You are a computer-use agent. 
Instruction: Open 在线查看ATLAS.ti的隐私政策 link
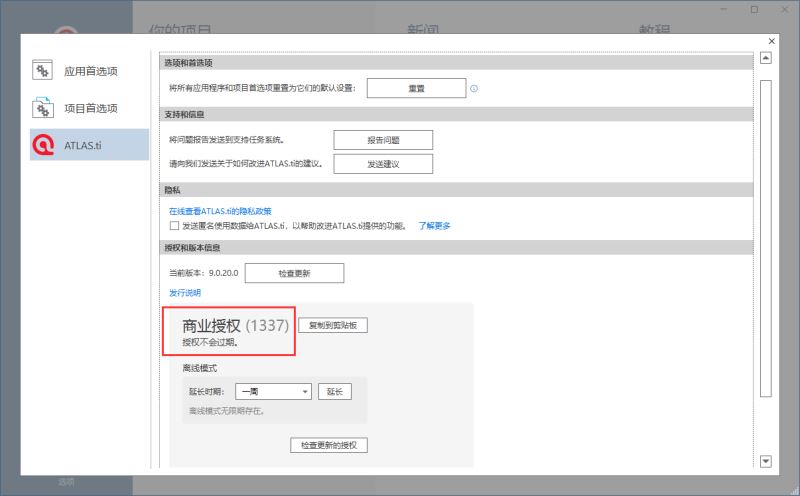pos(220,211)
